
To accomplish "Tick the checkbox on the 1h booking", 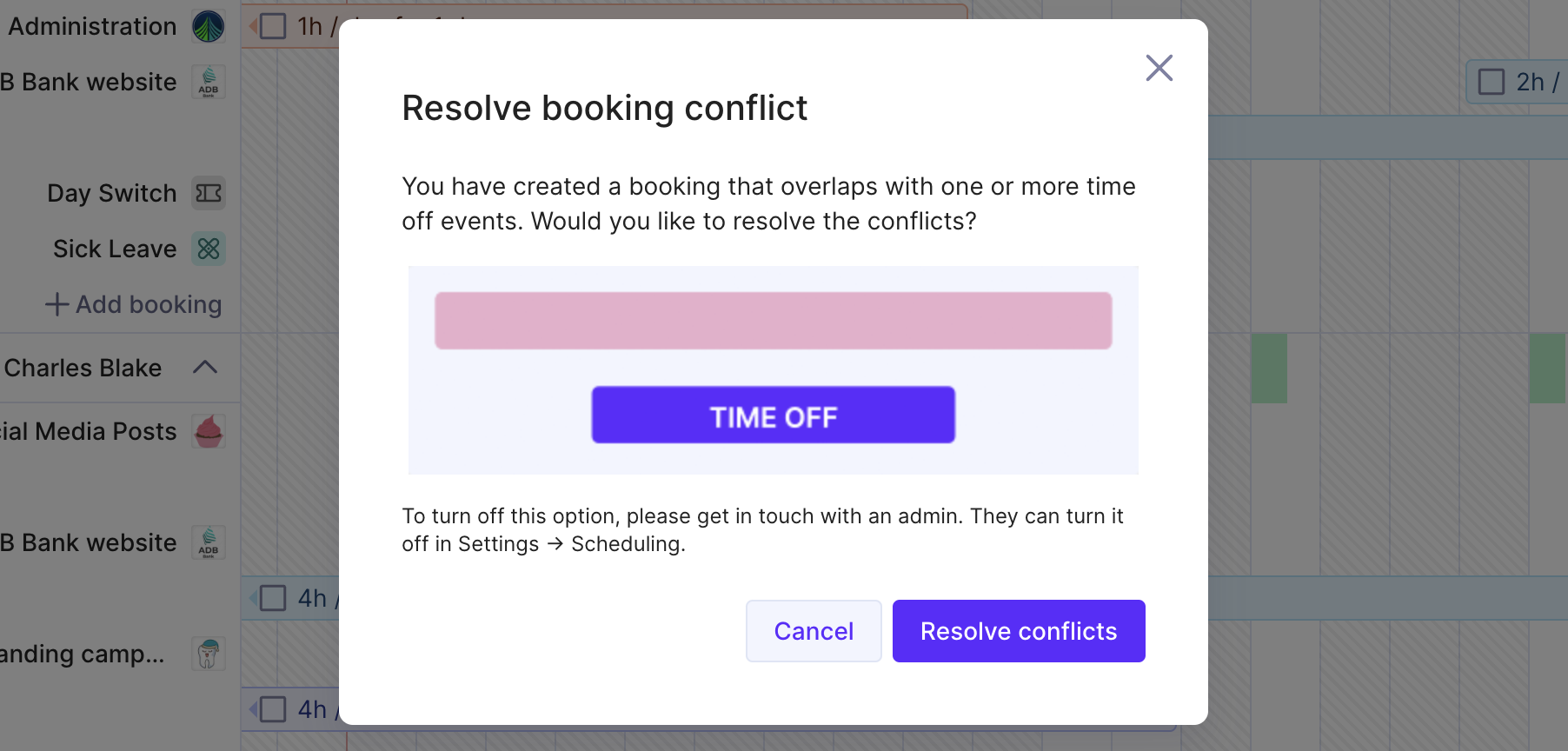I will pyautogui.click(x=273, y=26).
